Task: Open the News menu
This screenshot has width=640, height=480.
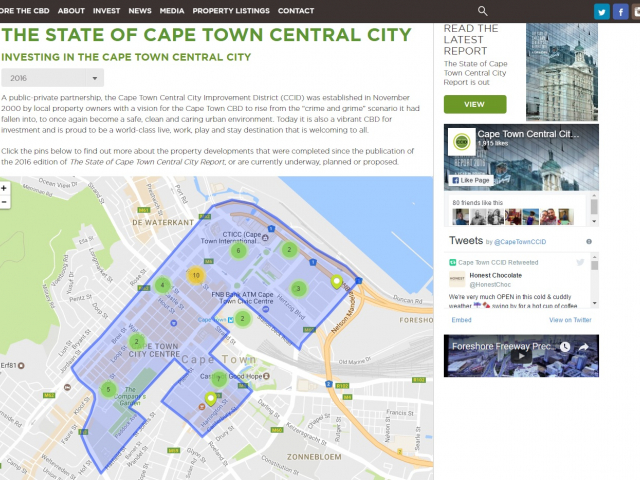Action: click(140, 11)
